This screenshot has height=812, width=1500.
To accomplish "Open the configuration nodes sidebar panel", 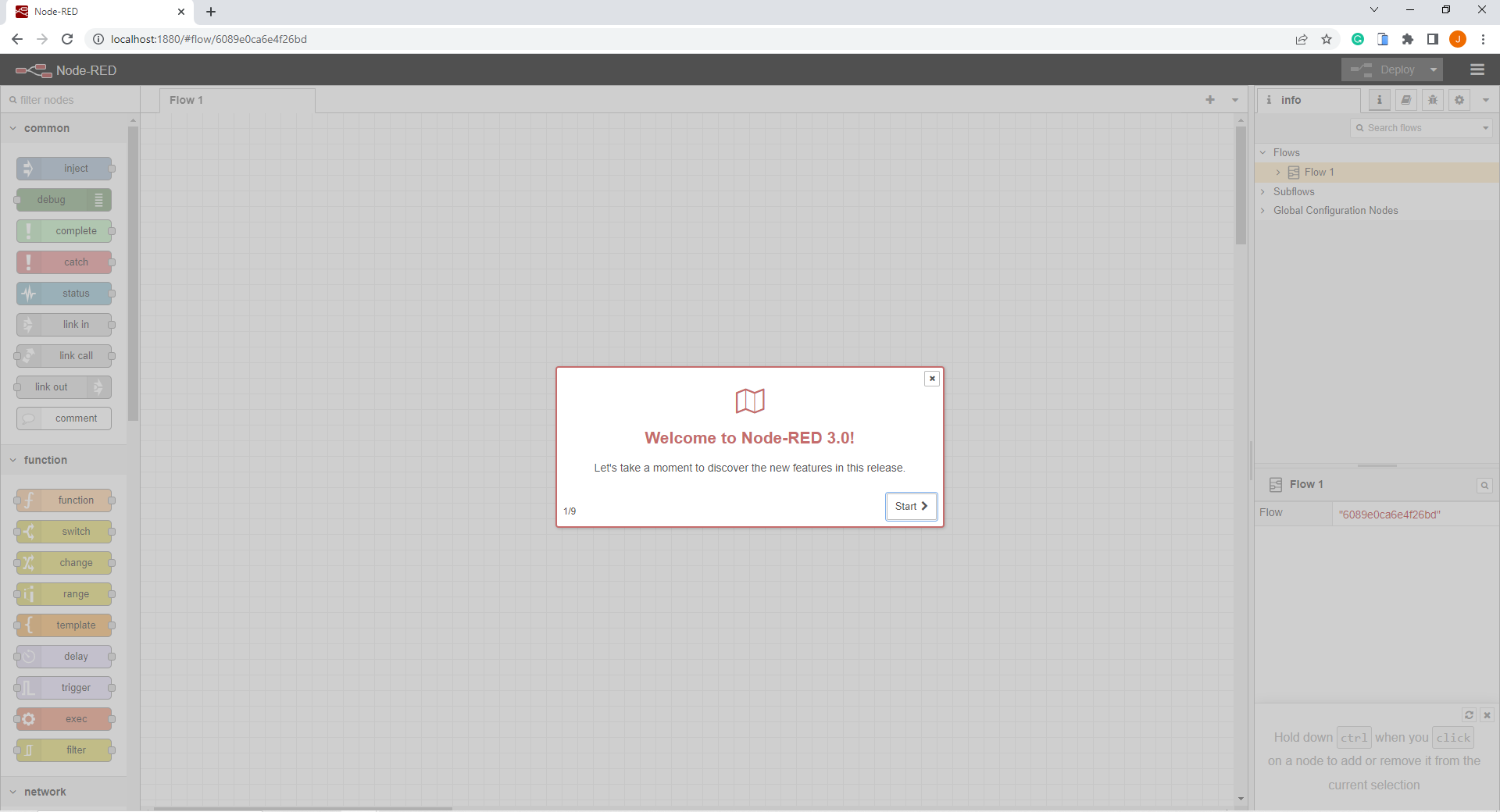I will [x=1459, y=100].
